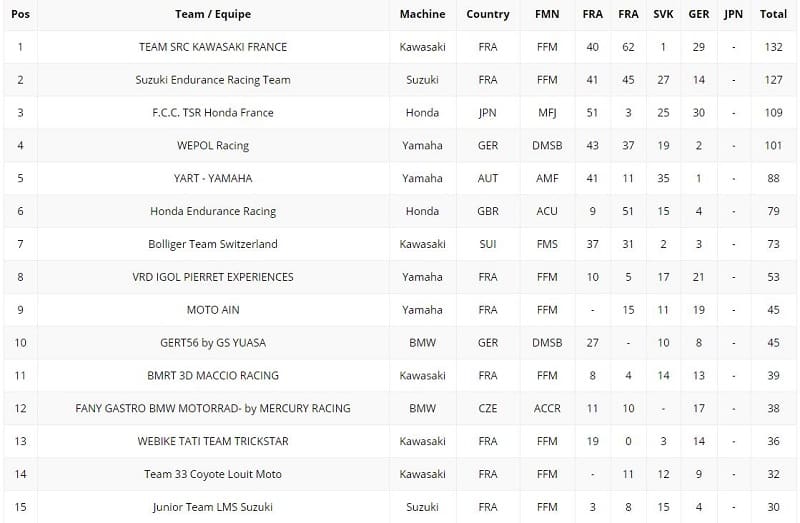Viewport: 800px width, 523px height.
Task: Click the GERT56 by GS YUASA team
Action: pos(212,343)
